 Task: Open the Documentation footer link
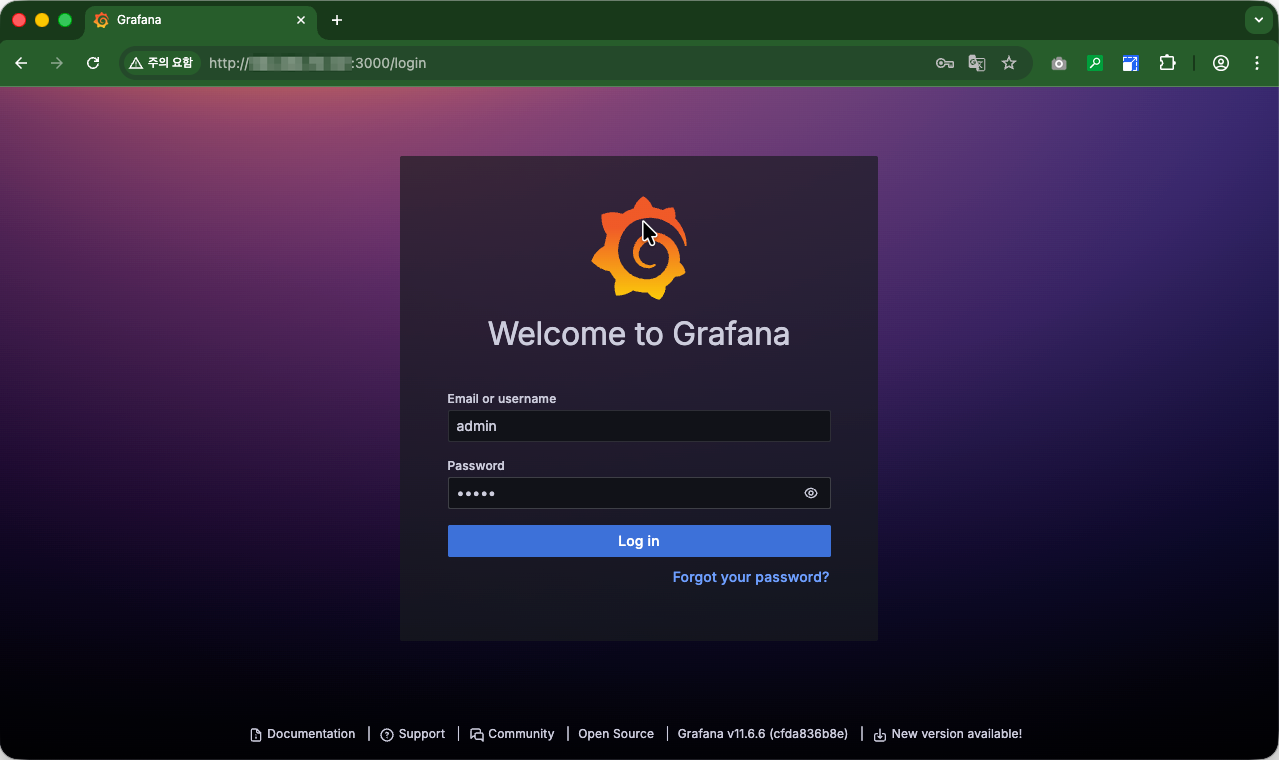303,734
